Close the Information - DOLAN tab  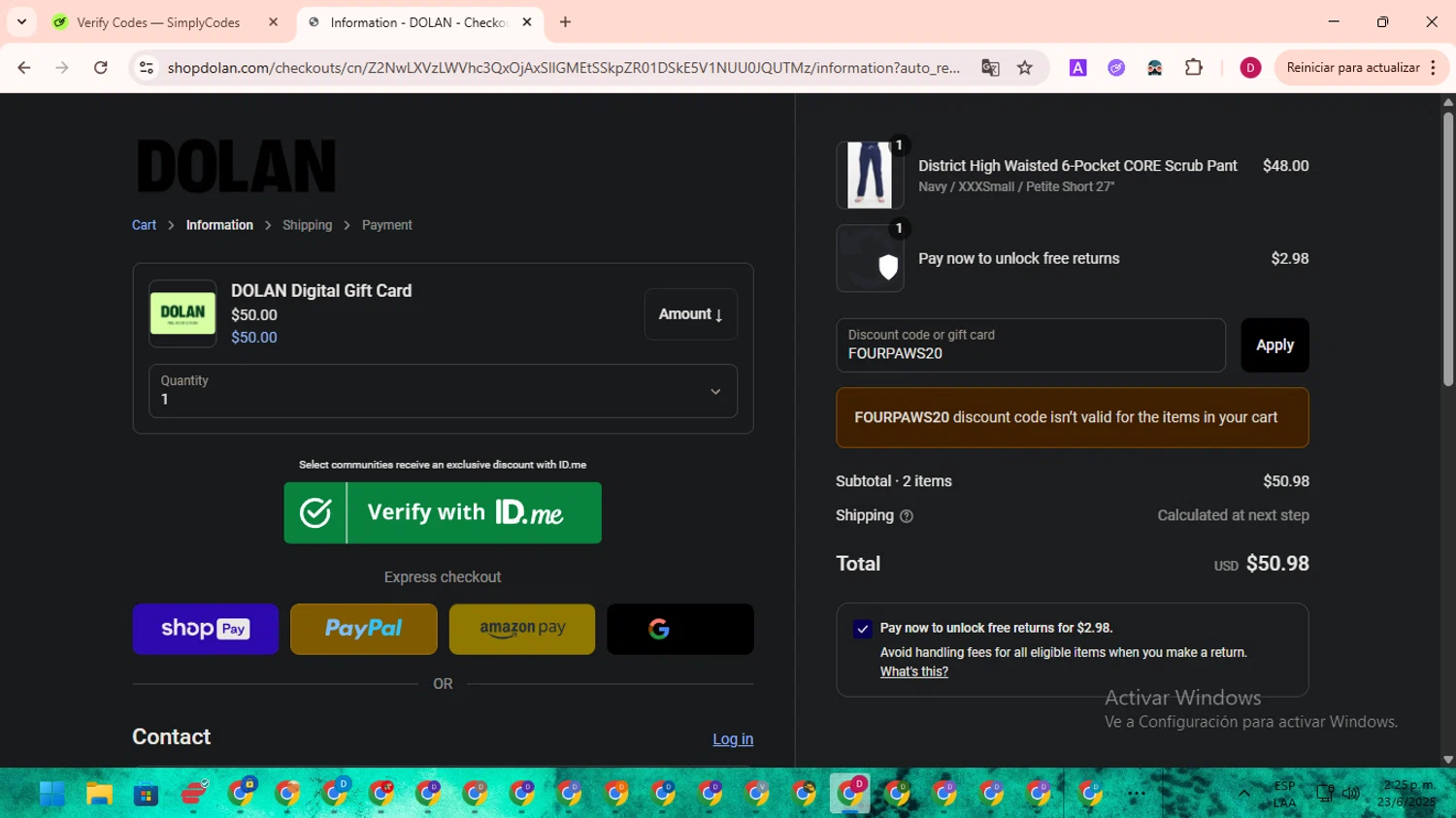coord(527,22)
